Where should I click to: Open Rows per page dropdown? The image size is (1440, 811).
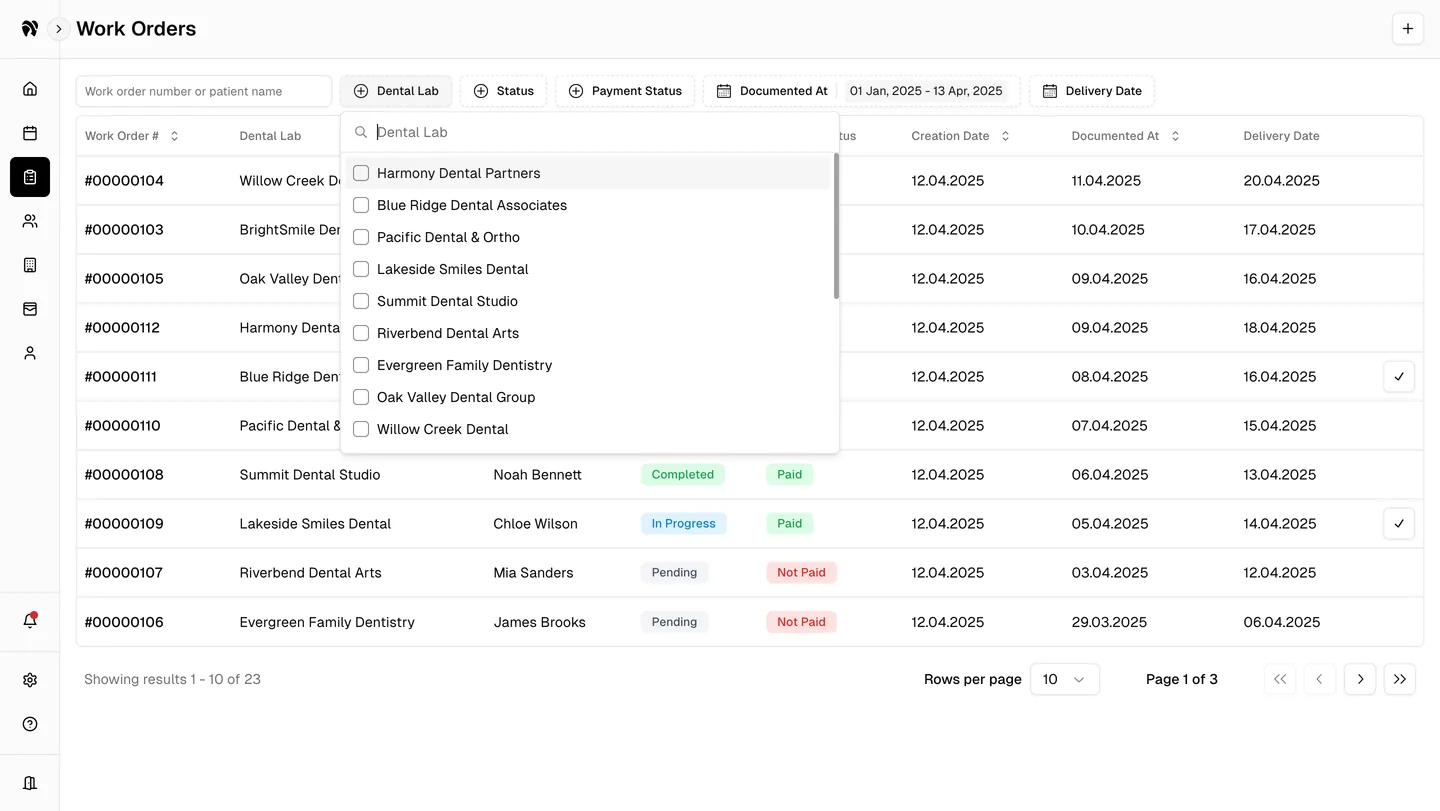point(1064,679)
